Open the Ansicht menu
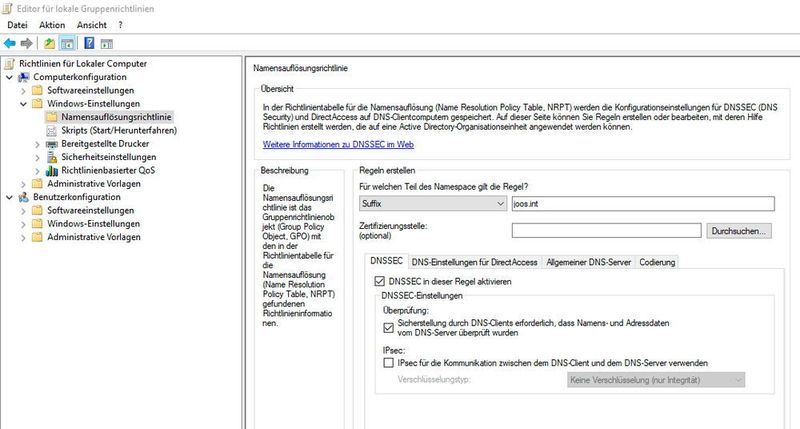The image size is (800, 429). point(92,24)
